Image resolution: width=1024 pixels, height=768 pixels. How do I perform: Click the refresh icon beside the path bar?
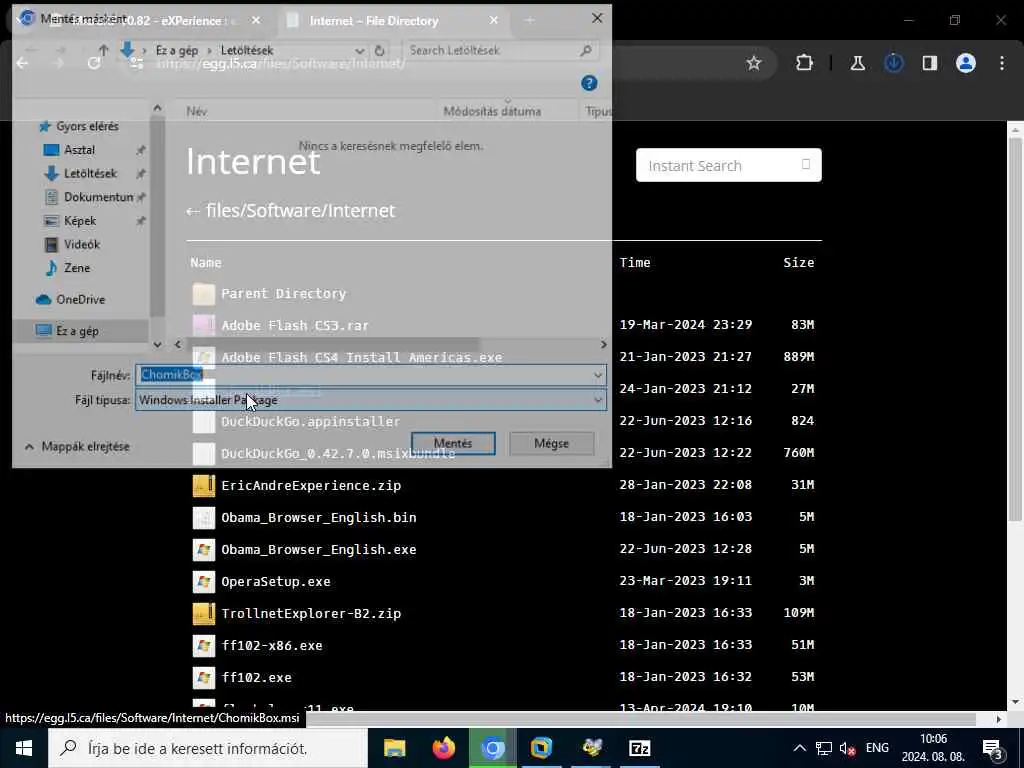(379, 50)
